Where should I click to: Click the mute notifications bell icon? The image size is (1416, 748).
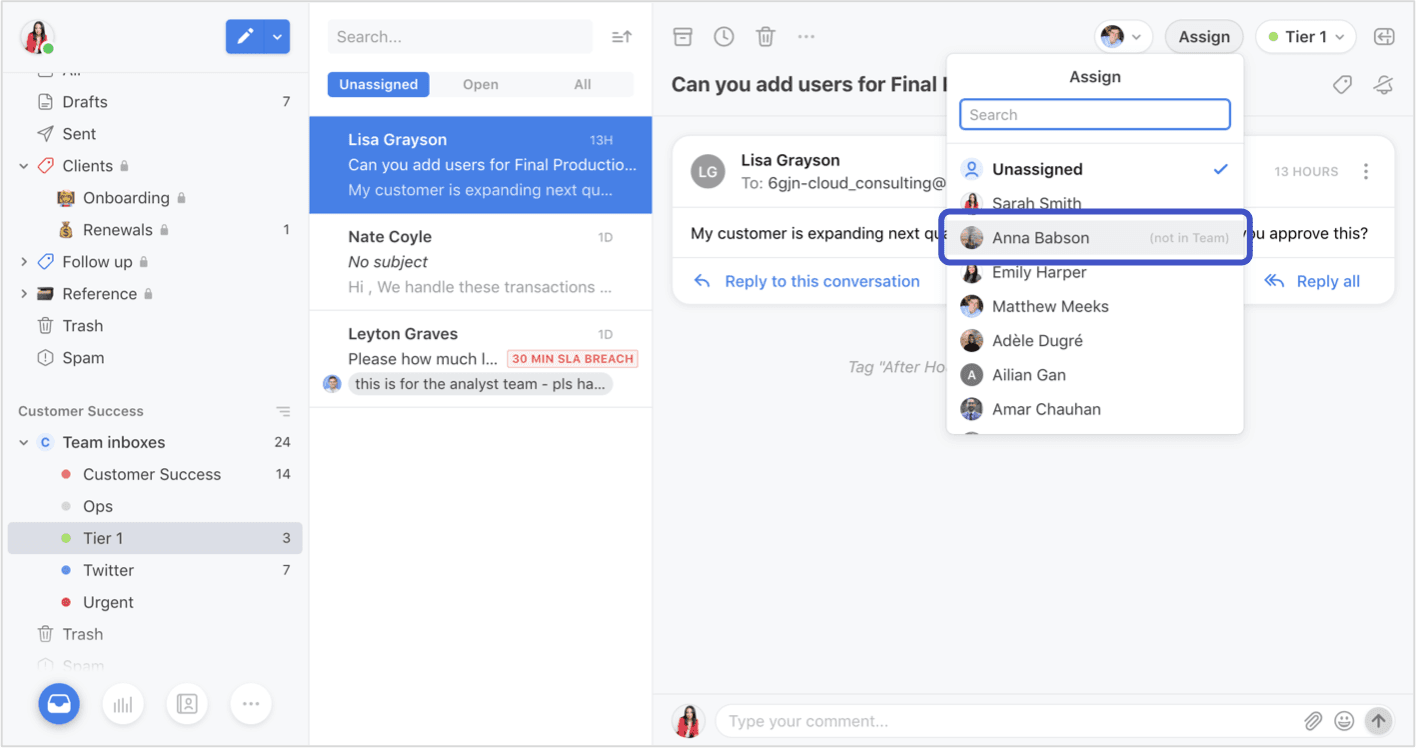[1384, 85]
